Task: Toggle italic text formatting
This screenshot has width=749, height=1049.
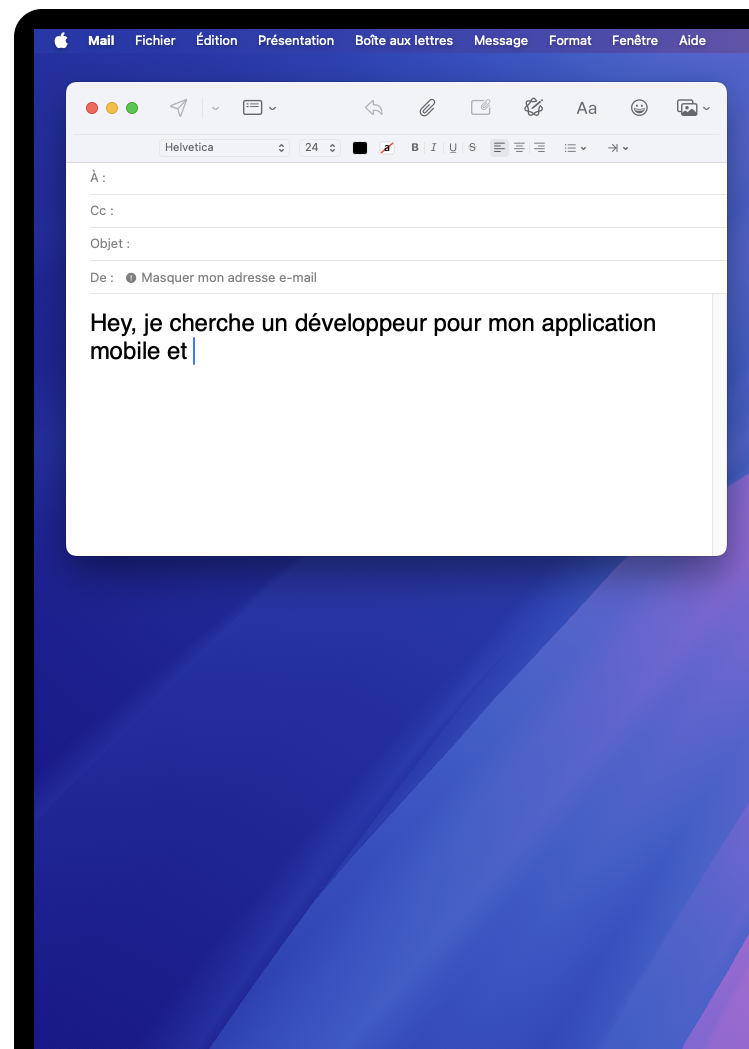Action: (433, 148)
